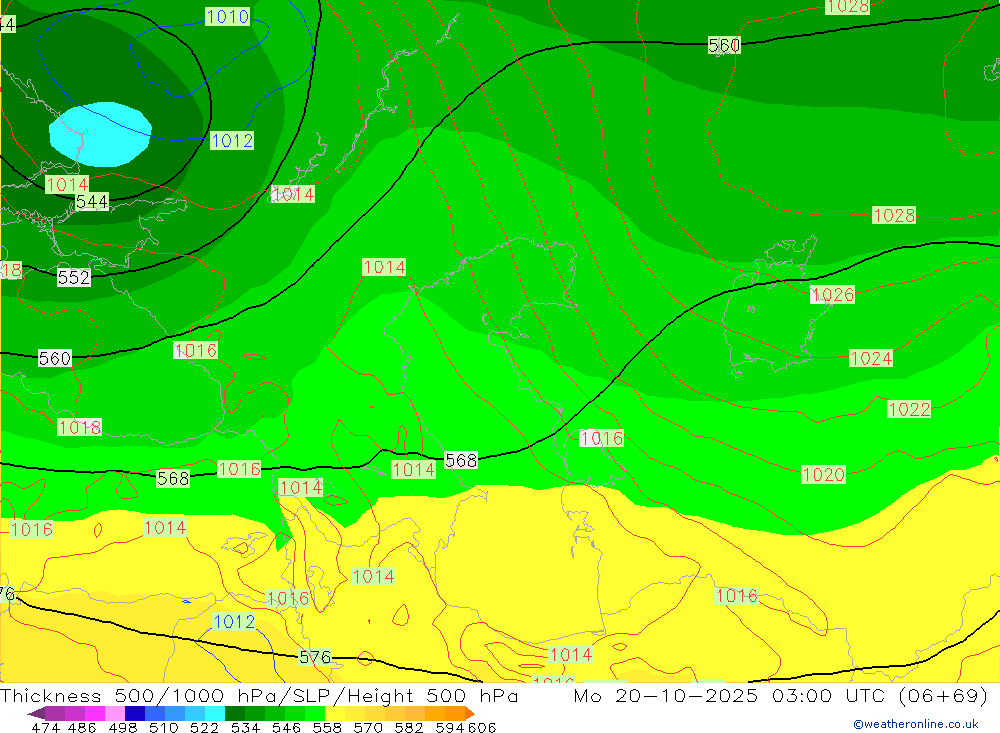This screenshot has width=1000, height=733.
Task: Select the dark blue legend swatch
Action: 135,713
